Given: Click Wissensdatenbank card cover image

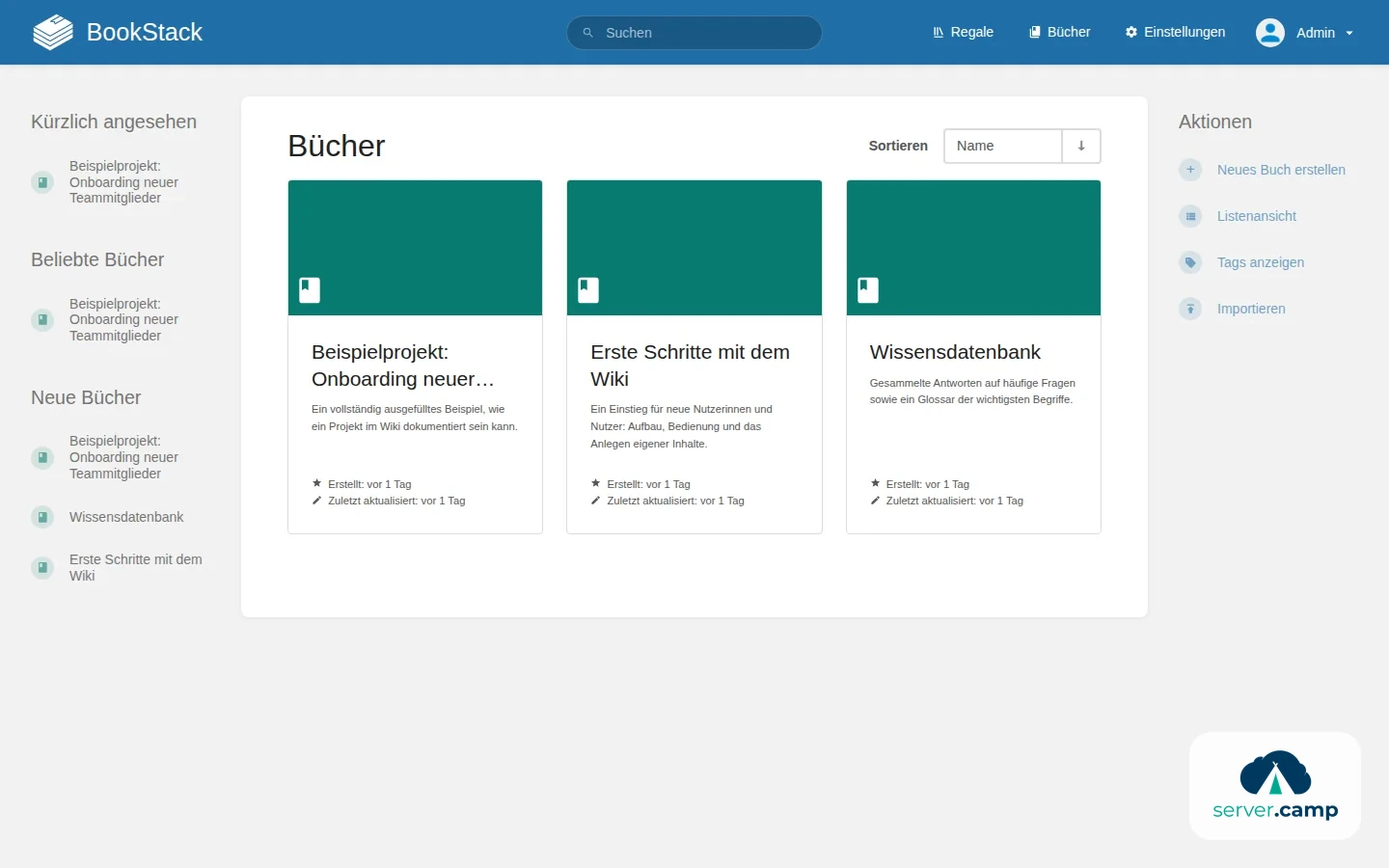Looking at the screenshot, I should 973,248.
